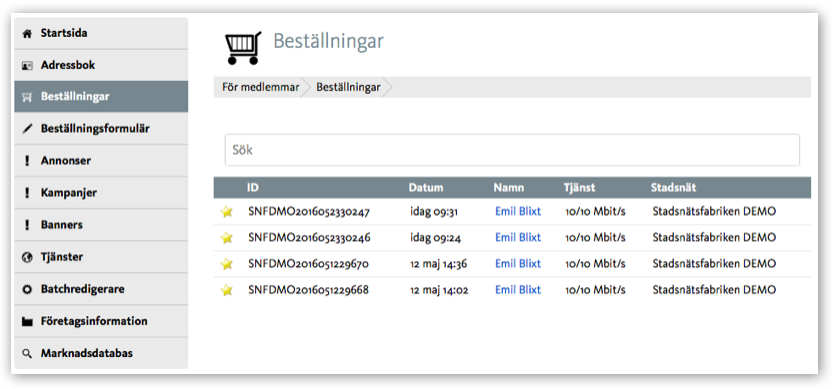This screenshot has width=838, height=389.
Task: Open Företagsinformation in the sidebar
Action: (x=101, y=321)
